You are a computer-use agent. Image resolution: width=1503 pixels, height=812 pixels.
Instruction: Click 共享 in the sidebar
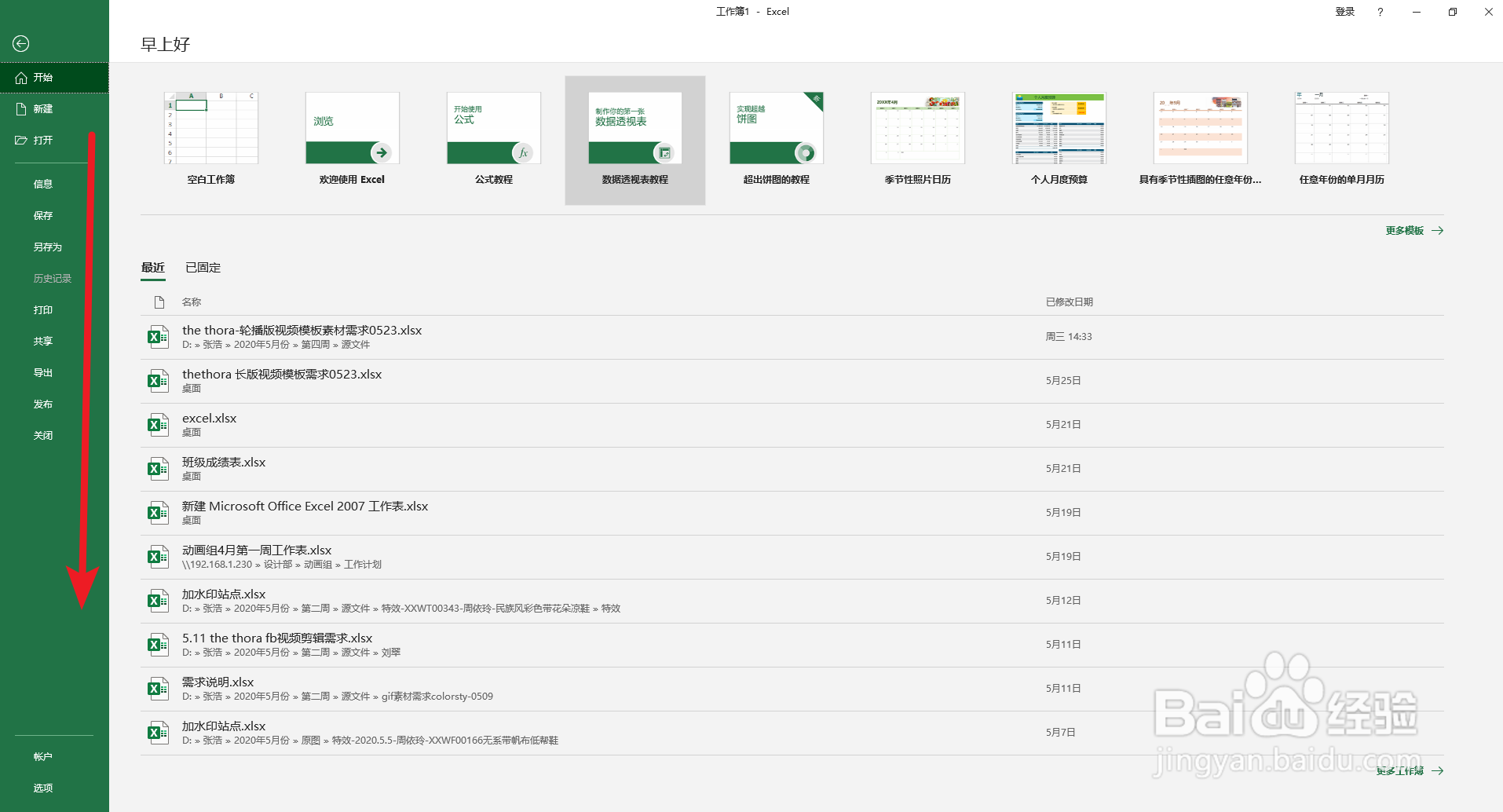tap(43, 342)
